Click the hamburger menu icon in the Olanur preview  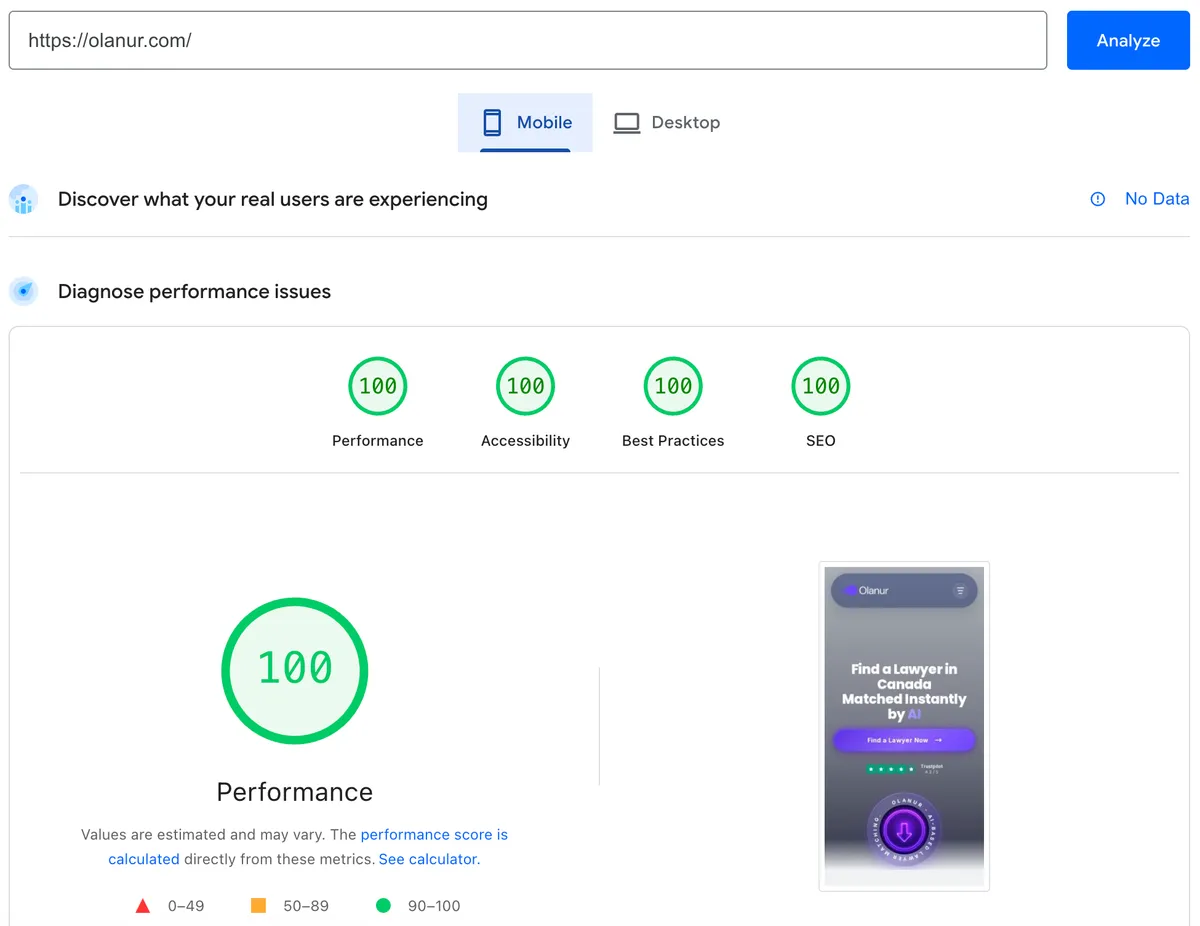[x=960, y=591]
